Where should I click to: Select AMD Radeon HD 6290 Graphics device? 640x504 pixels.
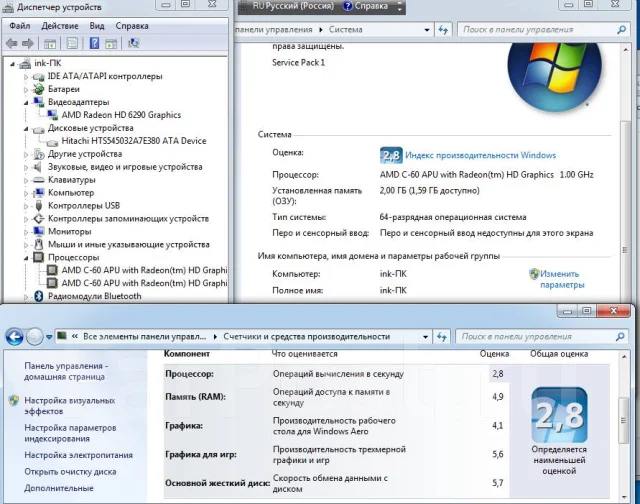[121, 115]
